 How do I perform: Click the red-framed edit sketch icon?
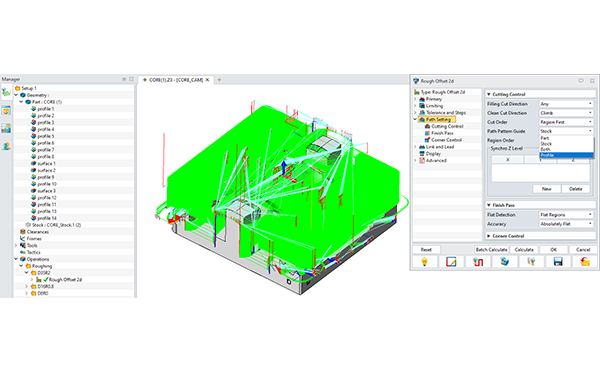(x=451, y=262)
